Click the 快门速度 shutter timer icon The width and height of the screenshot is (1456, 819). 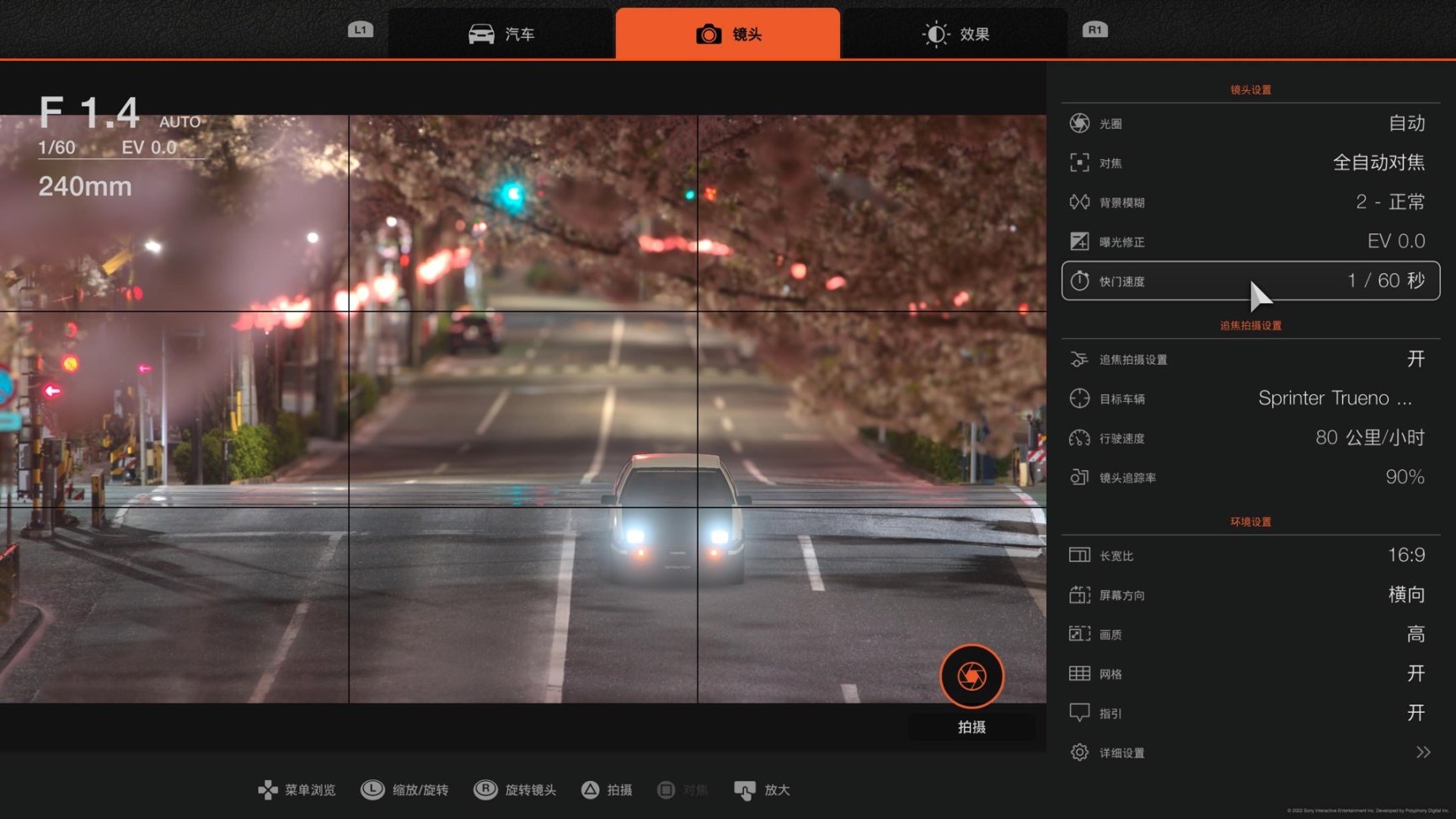(1079, 281)
